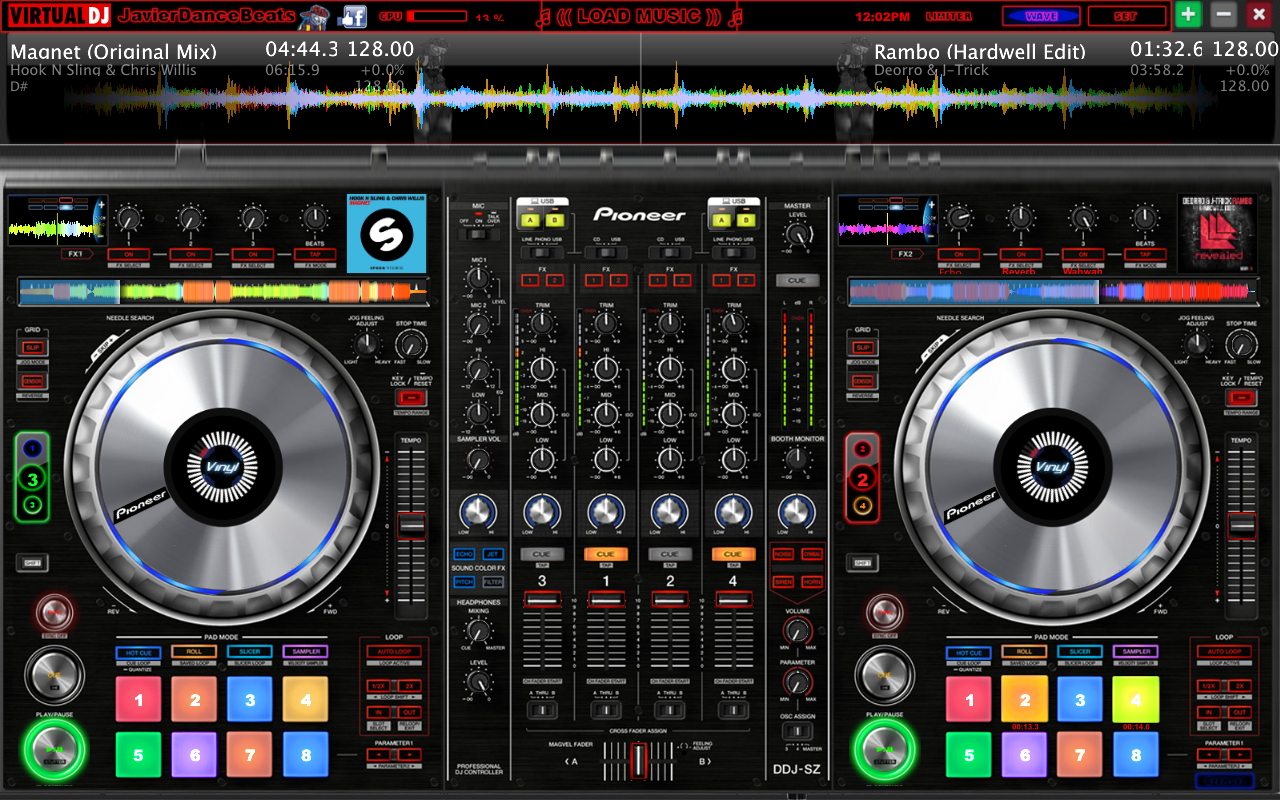Click the JET sound color FX button

[x=493, y=553]
